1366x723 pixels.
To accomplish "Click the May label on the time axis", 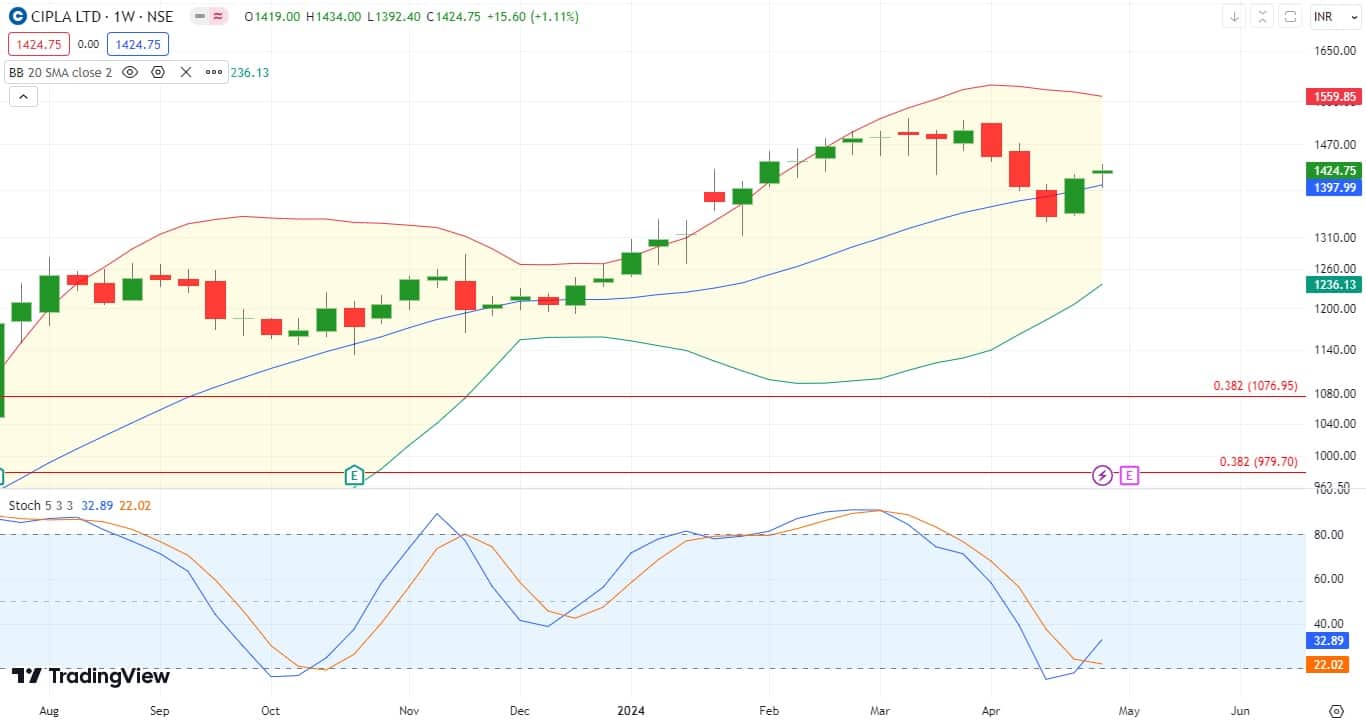I will 1129,710.
